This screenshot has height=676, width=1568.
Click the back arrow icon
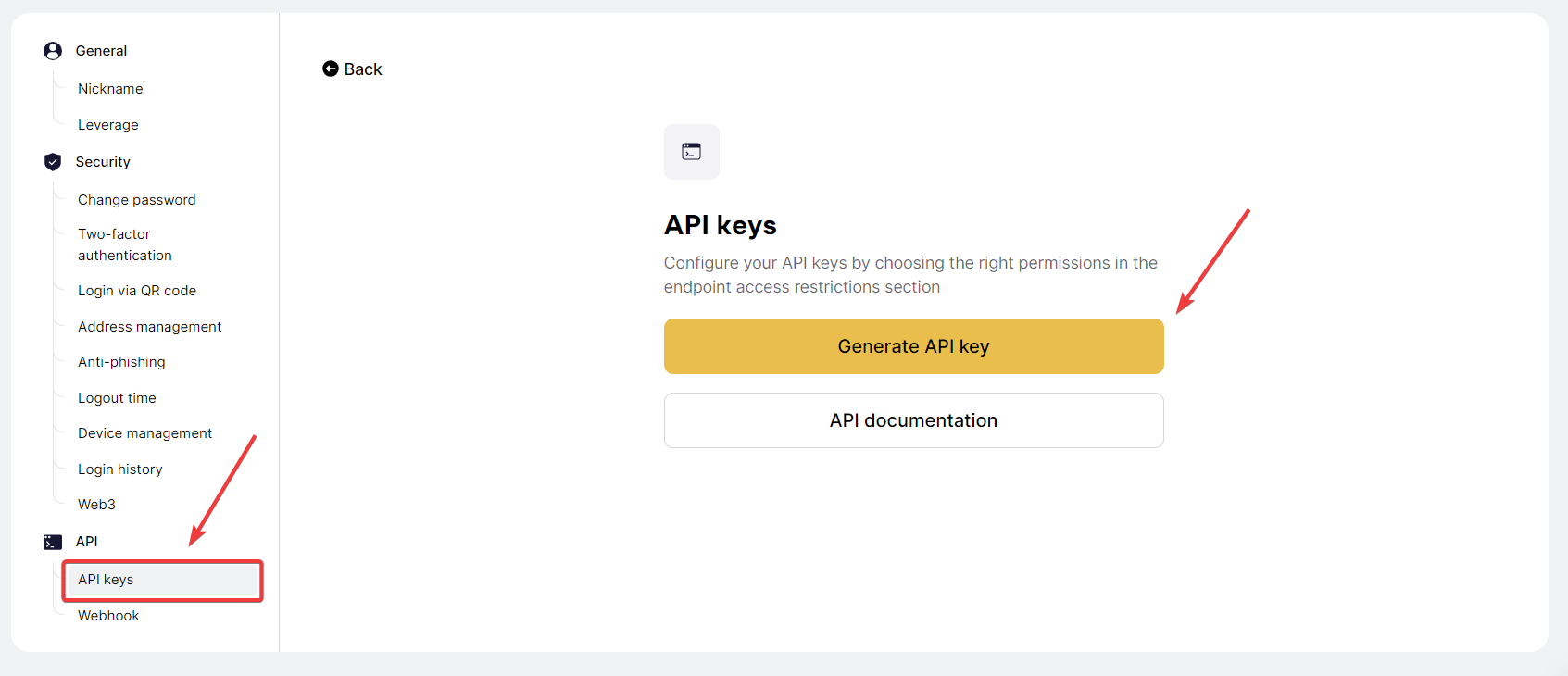click(x=331, y=69)
